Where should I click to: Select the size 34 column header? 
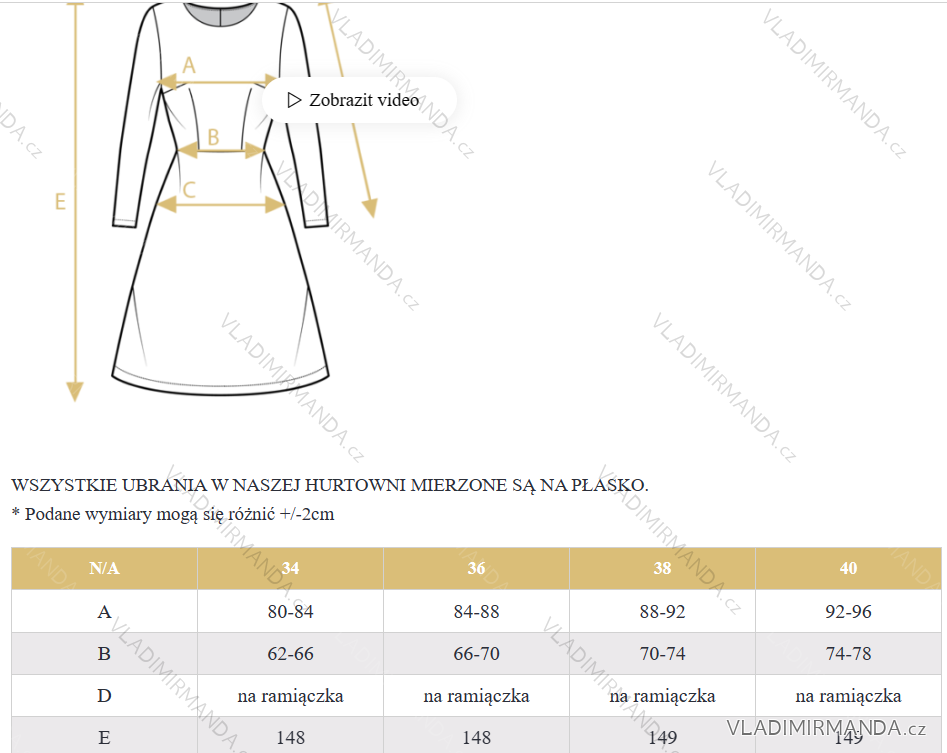tap(290, 568)
